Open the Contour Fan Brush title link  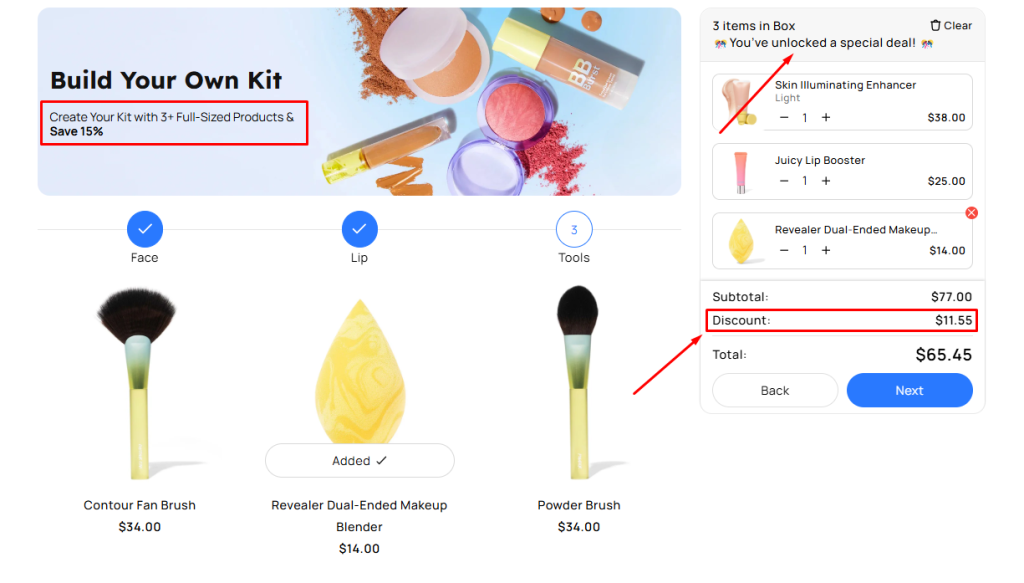pos(140,506)
